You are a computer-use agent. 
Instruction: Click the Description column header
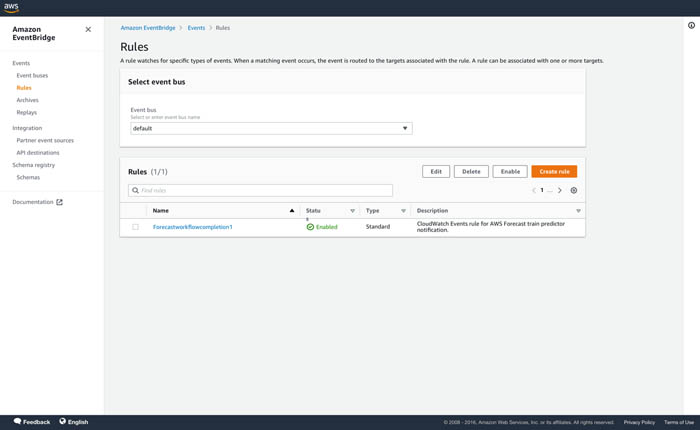(x=432, y=210)
